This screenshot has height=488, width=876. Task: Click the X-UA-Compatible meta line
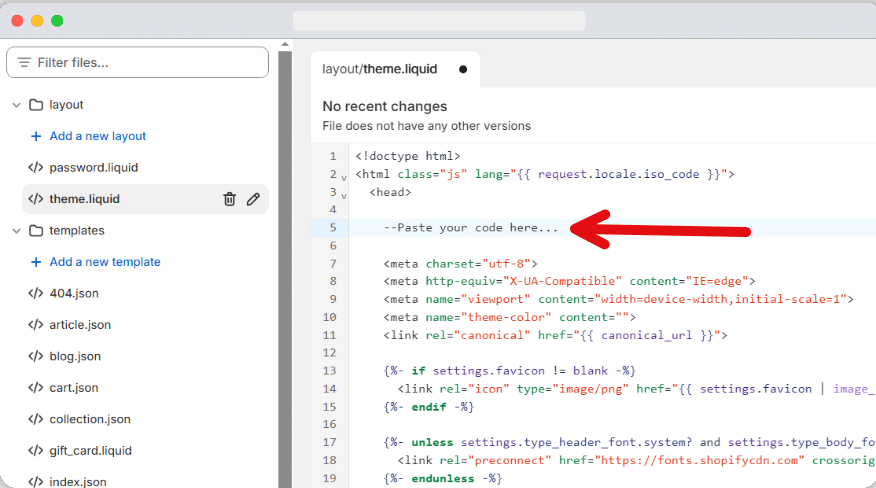click(x=569, y=281)
